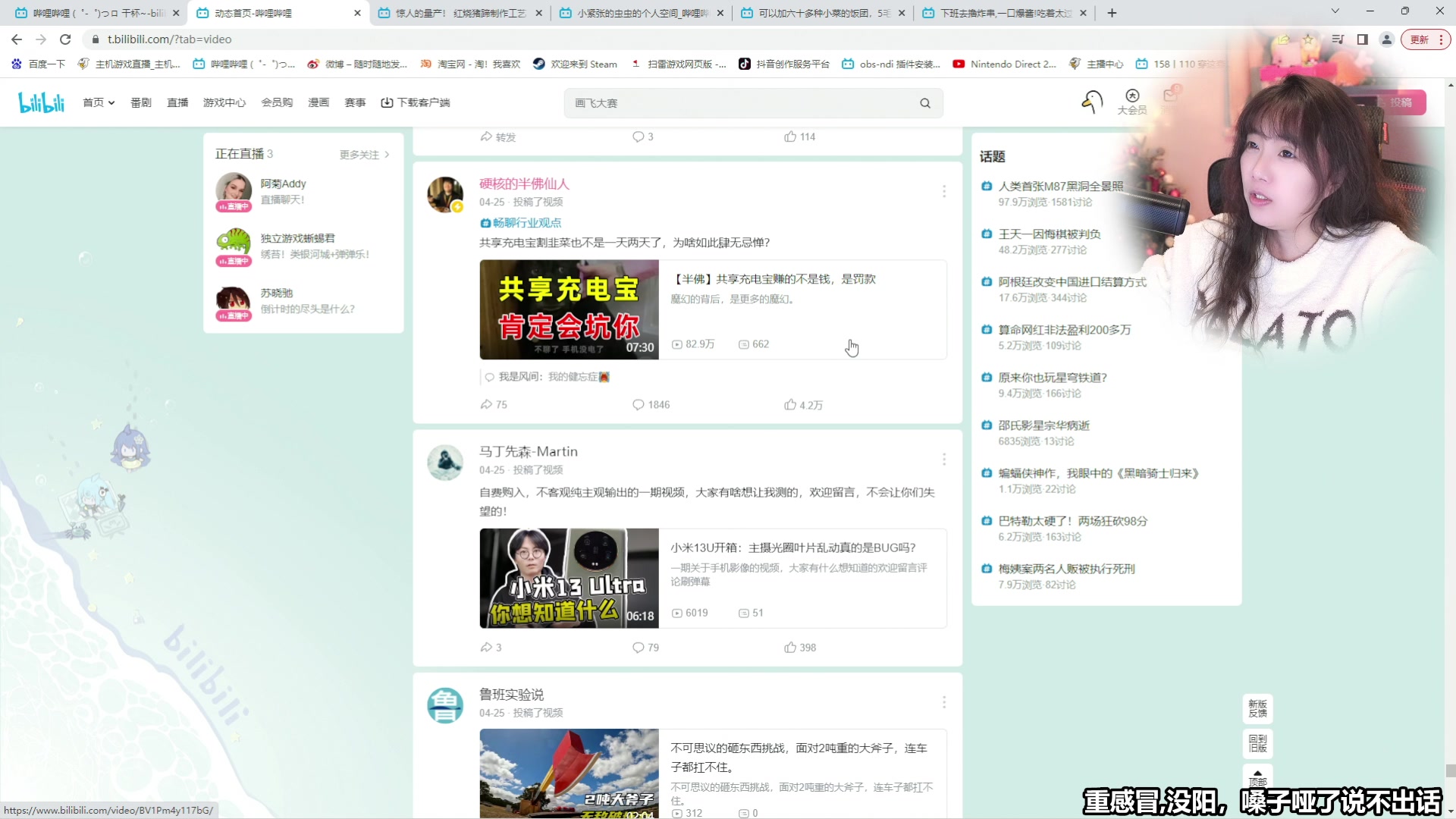The image size is (1456, 819).
Task: Open 独立游戏蜥蜴君 live avatar
Action: click(x=234, y=246)
